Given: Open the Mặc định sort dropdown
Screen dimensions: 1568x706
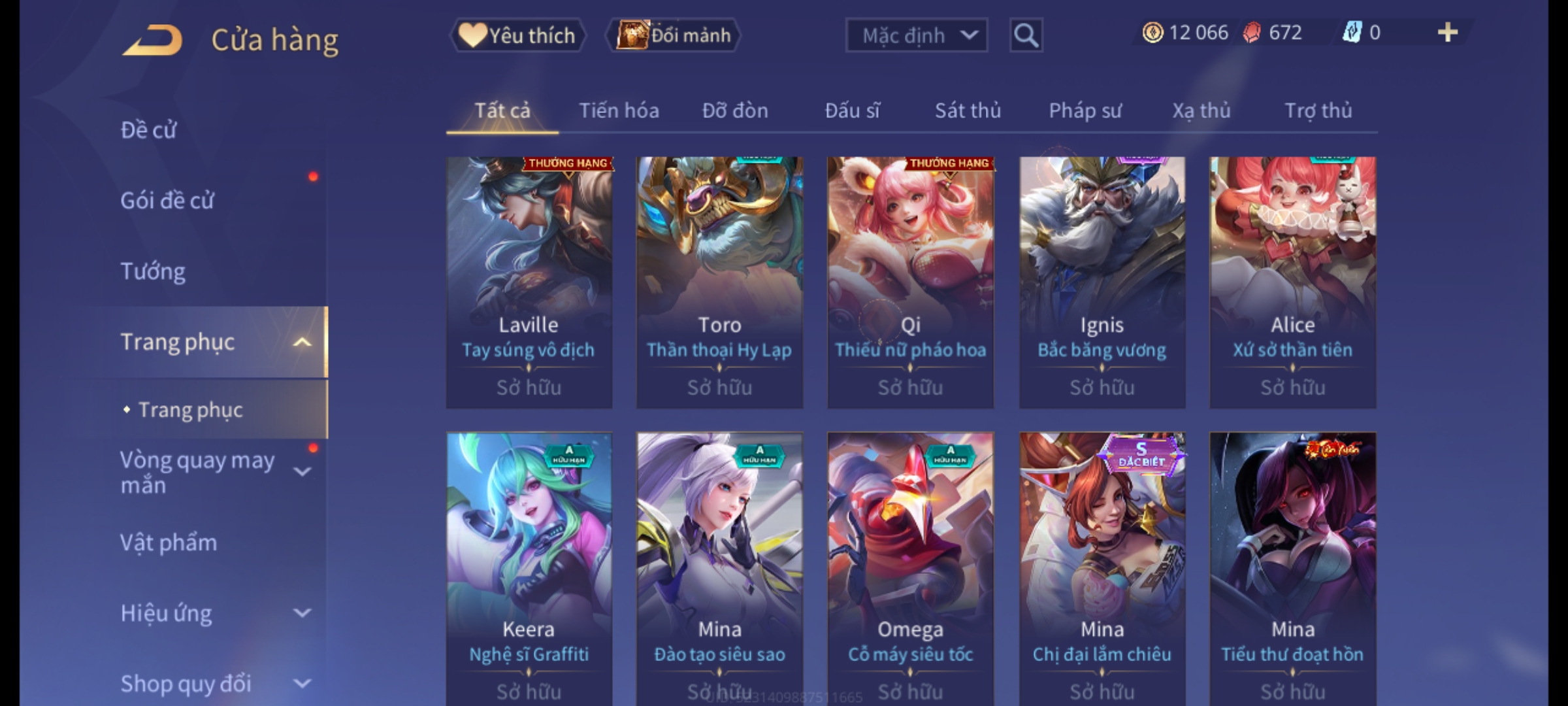Looking at the screenshot, I should (x=917, y=35).
